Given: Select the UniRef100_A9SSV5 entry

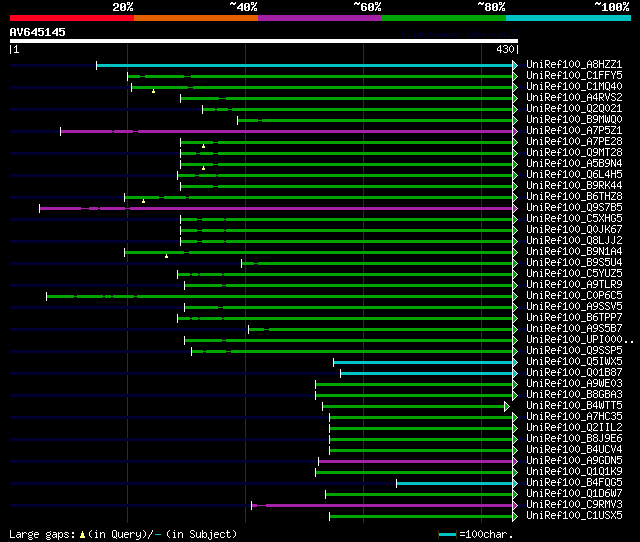Looking at the screenshot, I should (574, 307).
